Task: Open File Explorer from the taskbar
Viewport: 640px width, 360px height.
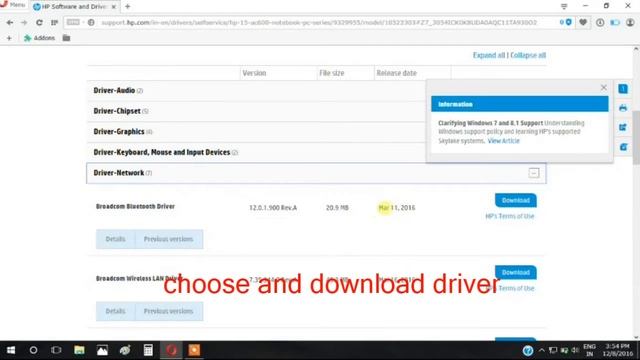Action: tap(79, 350)
